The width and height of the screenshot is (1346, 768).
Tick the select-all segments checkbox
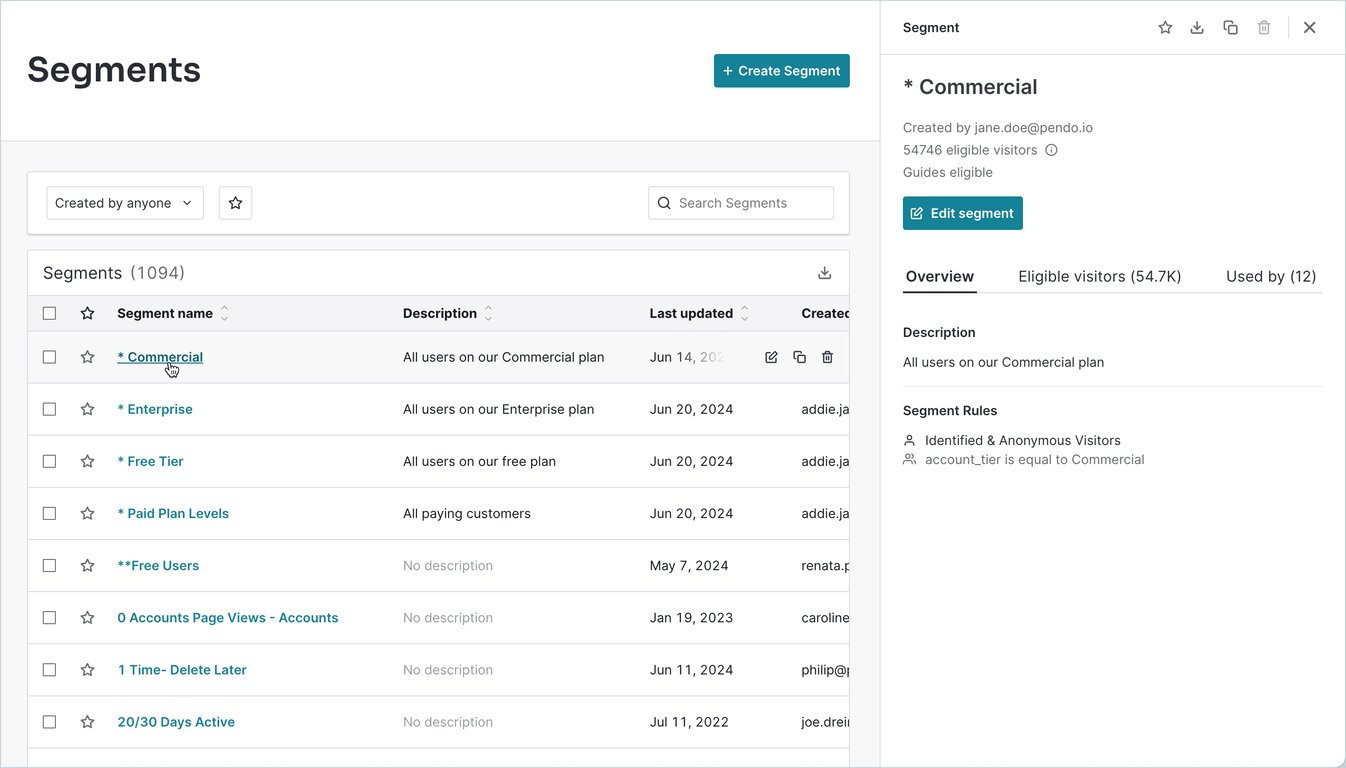tap(49, 313)
